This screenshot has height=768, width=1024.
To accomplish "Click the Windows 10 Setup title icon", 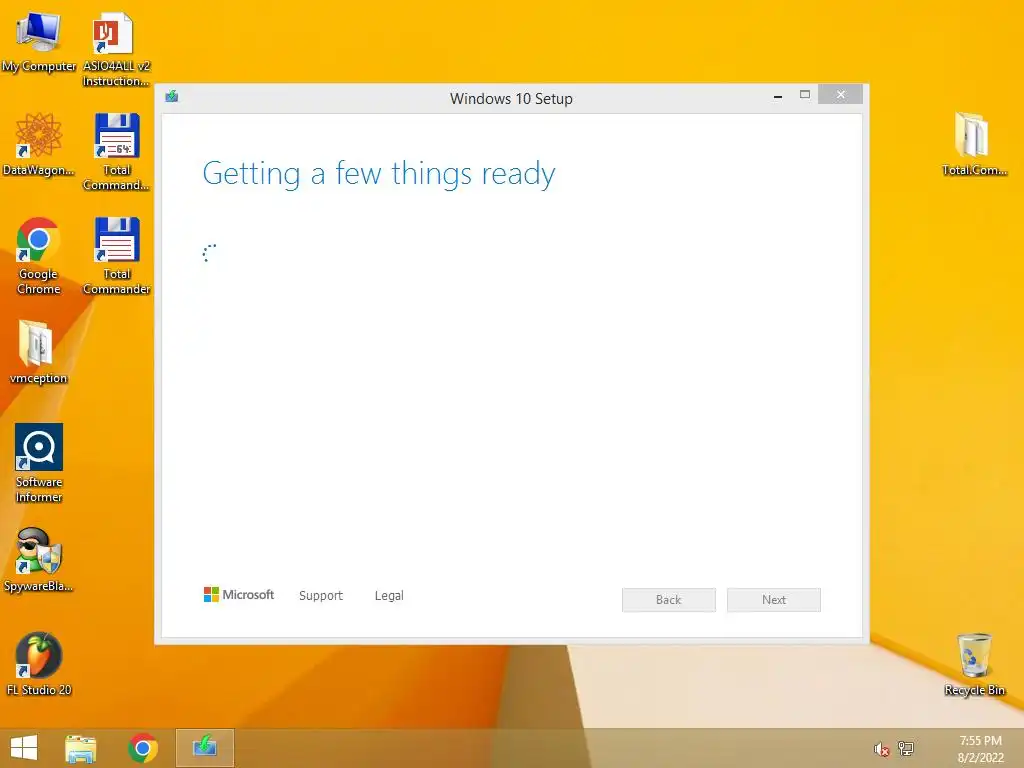I will pyautogui.click(x=172, y=97).
